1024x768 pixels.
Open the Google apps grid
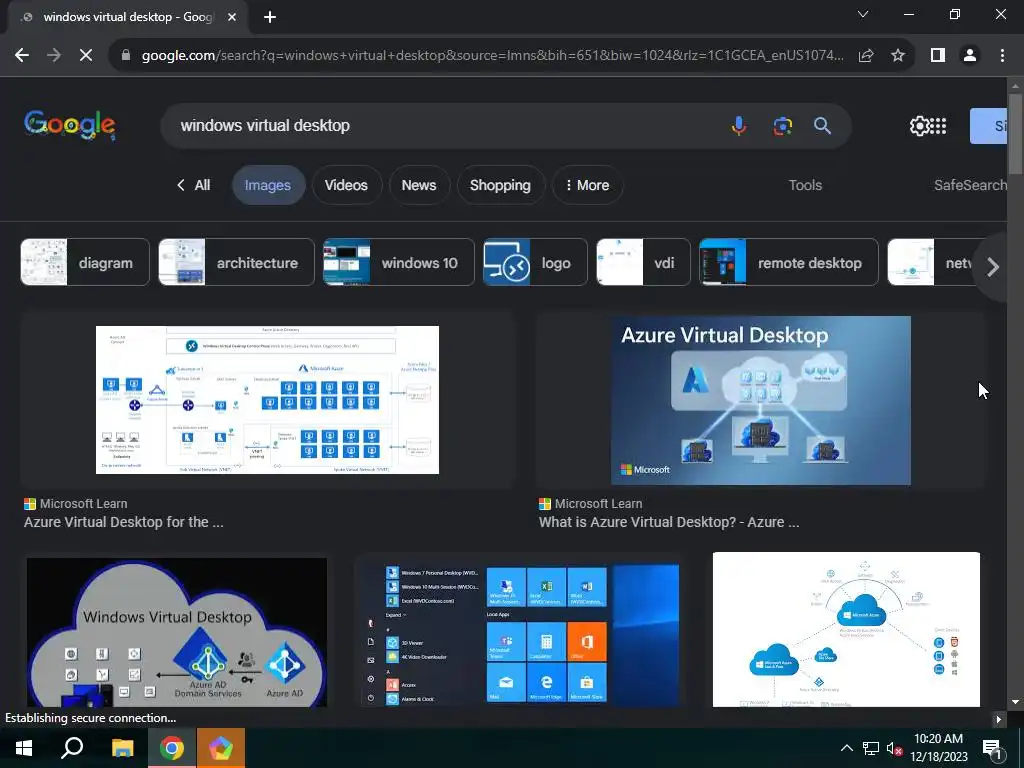[938, 125]
